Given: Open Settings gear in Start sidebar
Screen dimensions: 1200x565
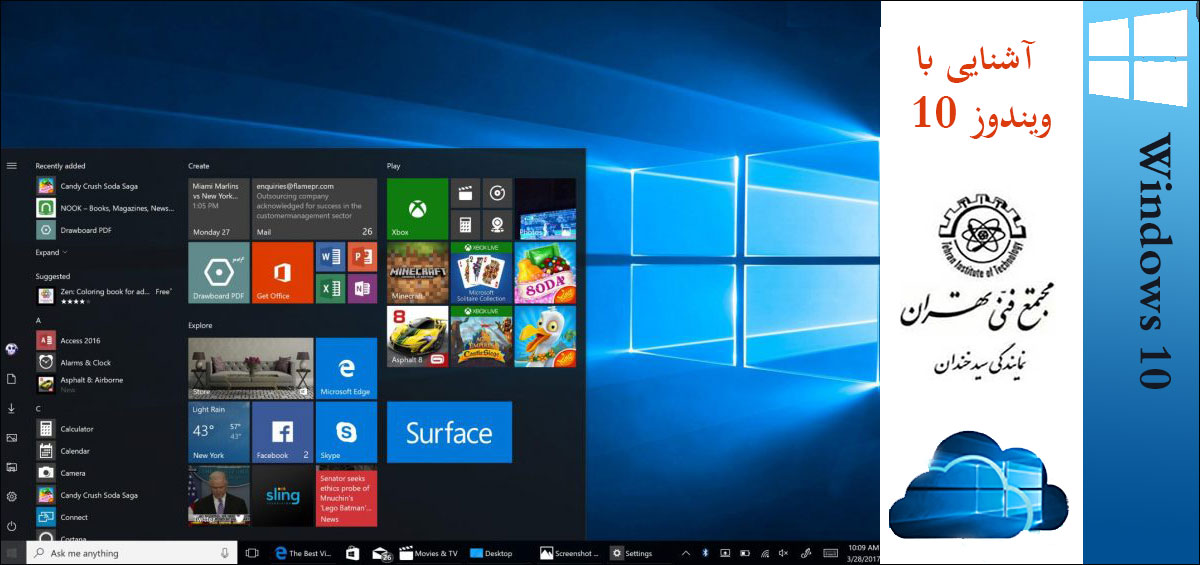Looking at the screenshot, I should coord(12,496).
